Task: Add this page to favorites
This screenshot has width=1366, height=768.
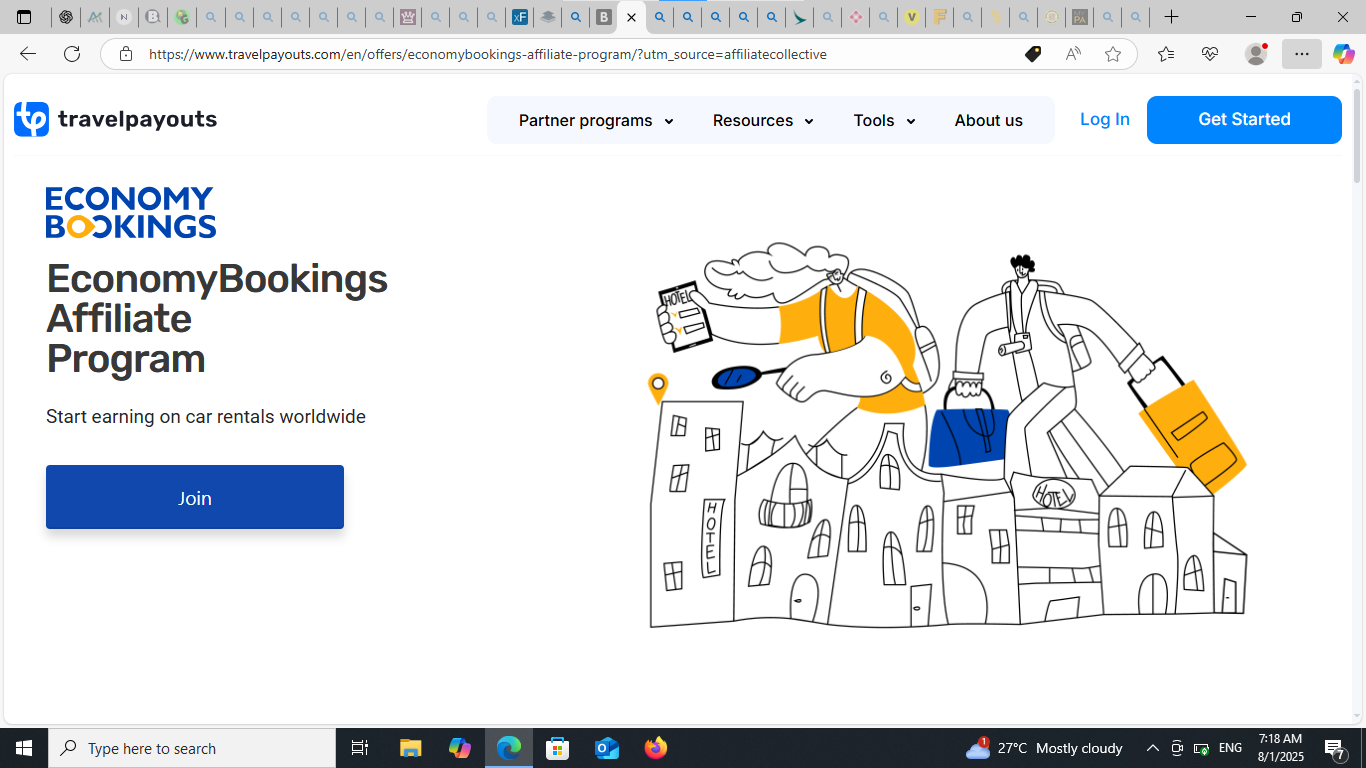Action: tap(1113, 54)
